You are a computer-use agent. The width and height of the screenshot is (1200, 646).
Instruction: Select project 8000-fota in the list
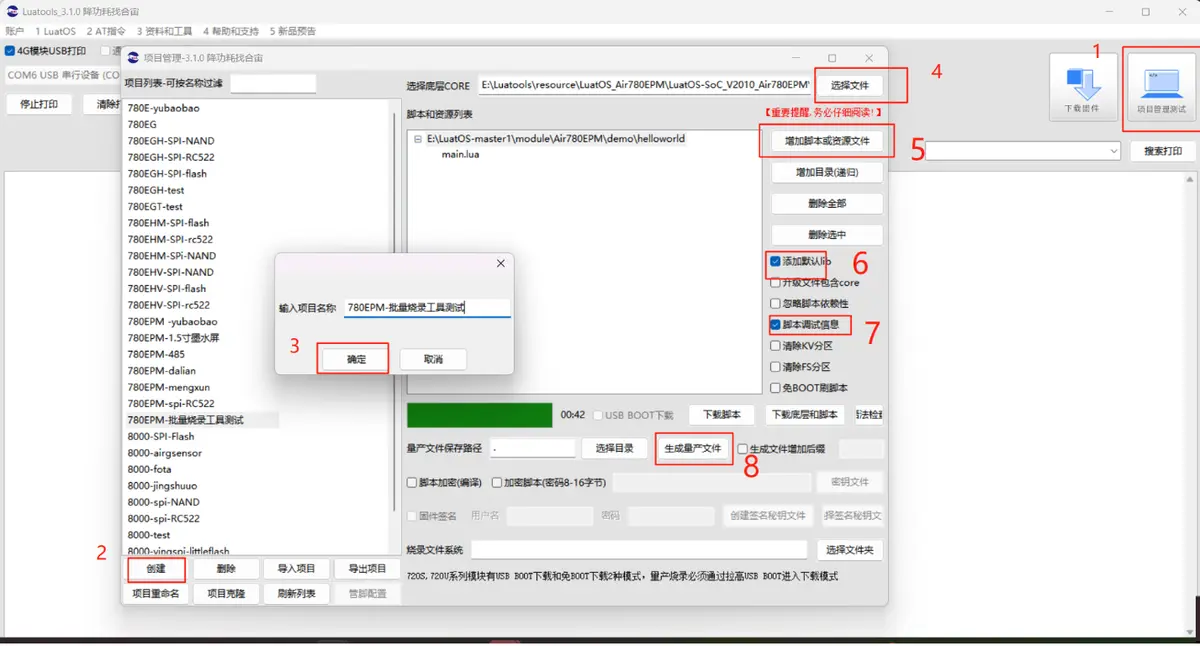tap(150, 469)
